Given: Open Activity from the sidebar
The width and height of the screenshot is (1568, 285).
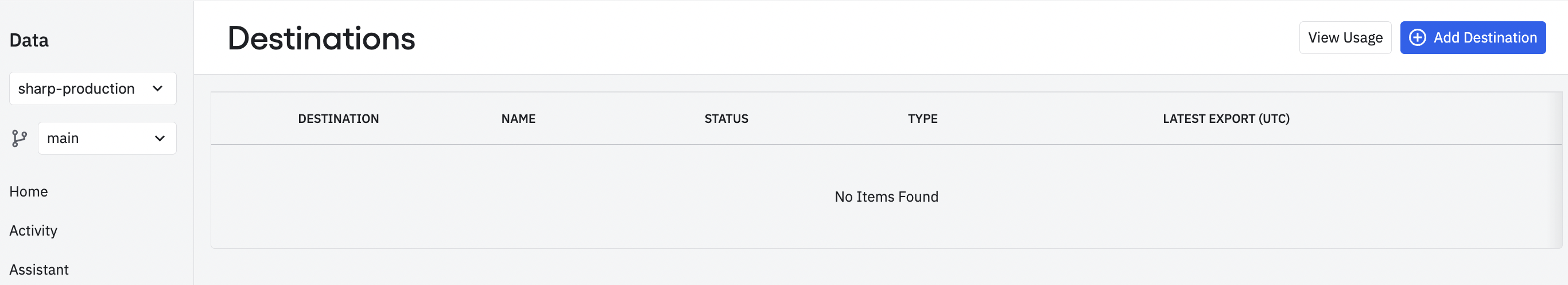Looking at the screenshot, I should coord(33,231).
